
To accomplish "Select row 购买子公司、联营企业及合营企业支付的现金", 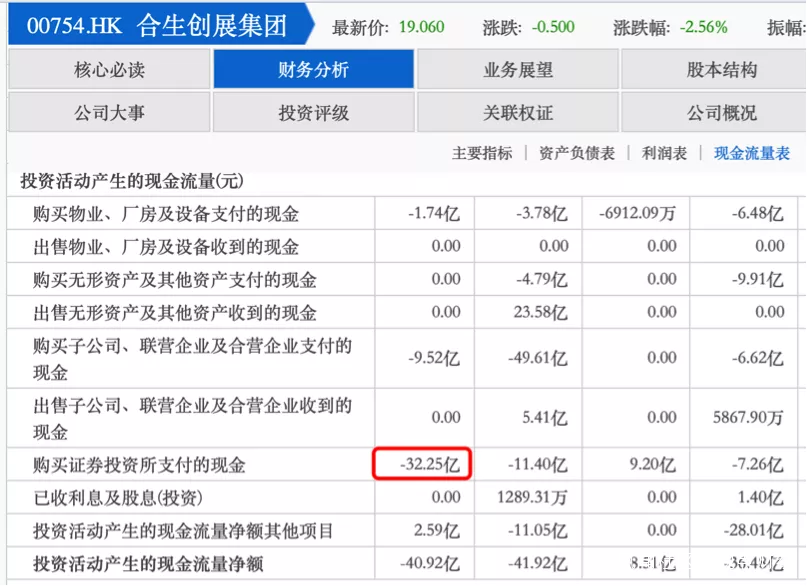I will click(402, 358).
